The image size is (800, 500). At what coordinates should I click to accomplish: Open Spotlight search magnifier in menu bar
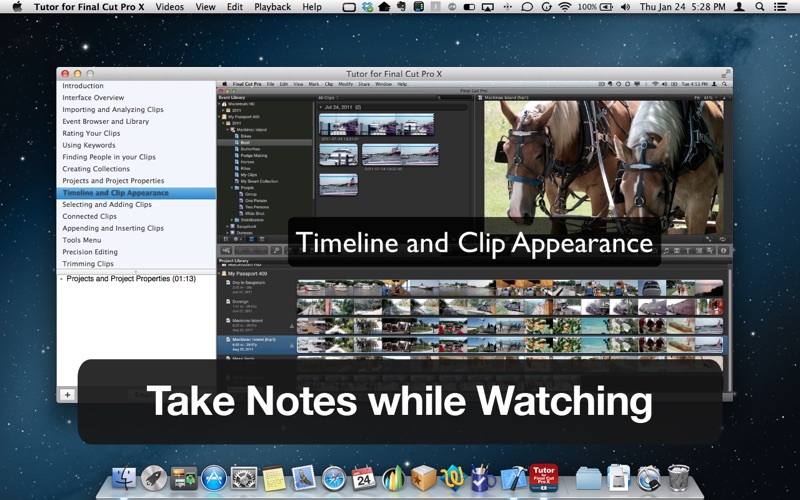[760, 7]
